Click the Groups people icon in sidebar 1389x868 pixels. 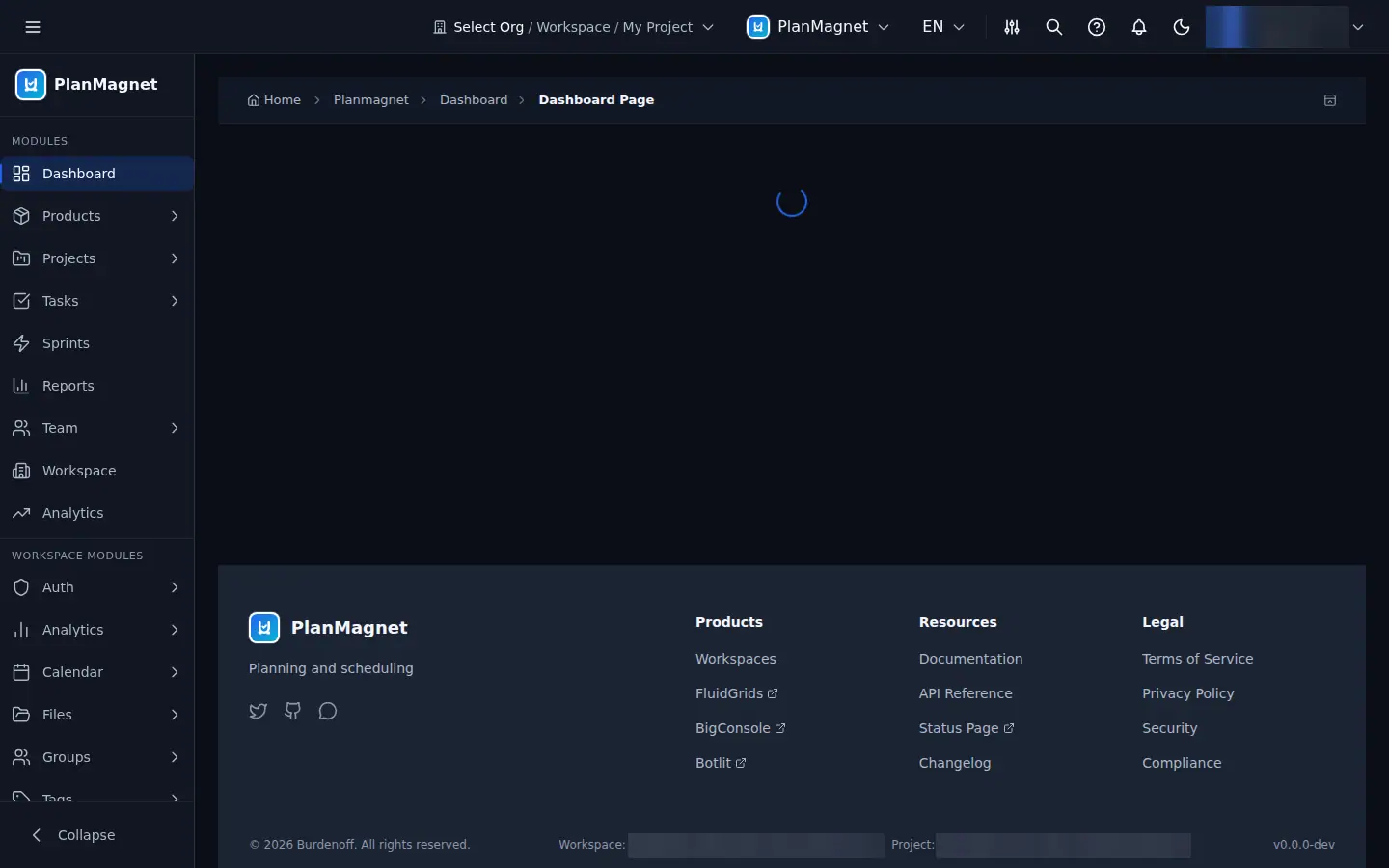[21, 757]
